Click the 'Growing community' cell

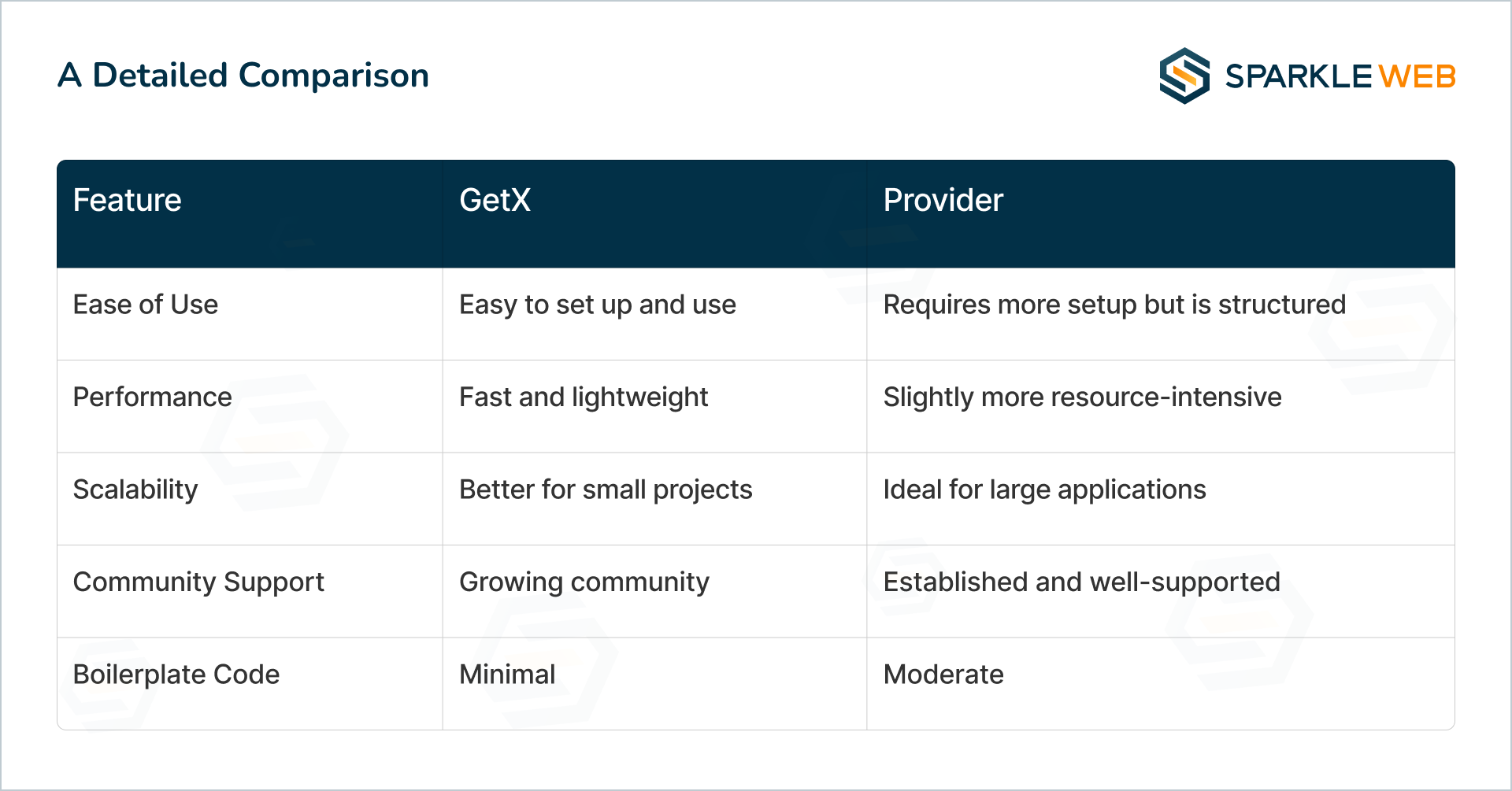(584, 582)
